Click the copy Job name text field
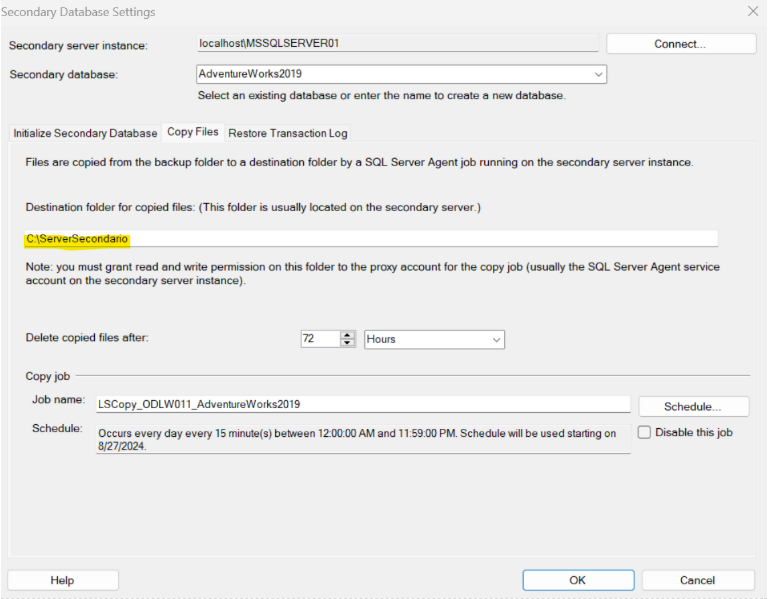This screenshot has width=768, height=599. 362,404
